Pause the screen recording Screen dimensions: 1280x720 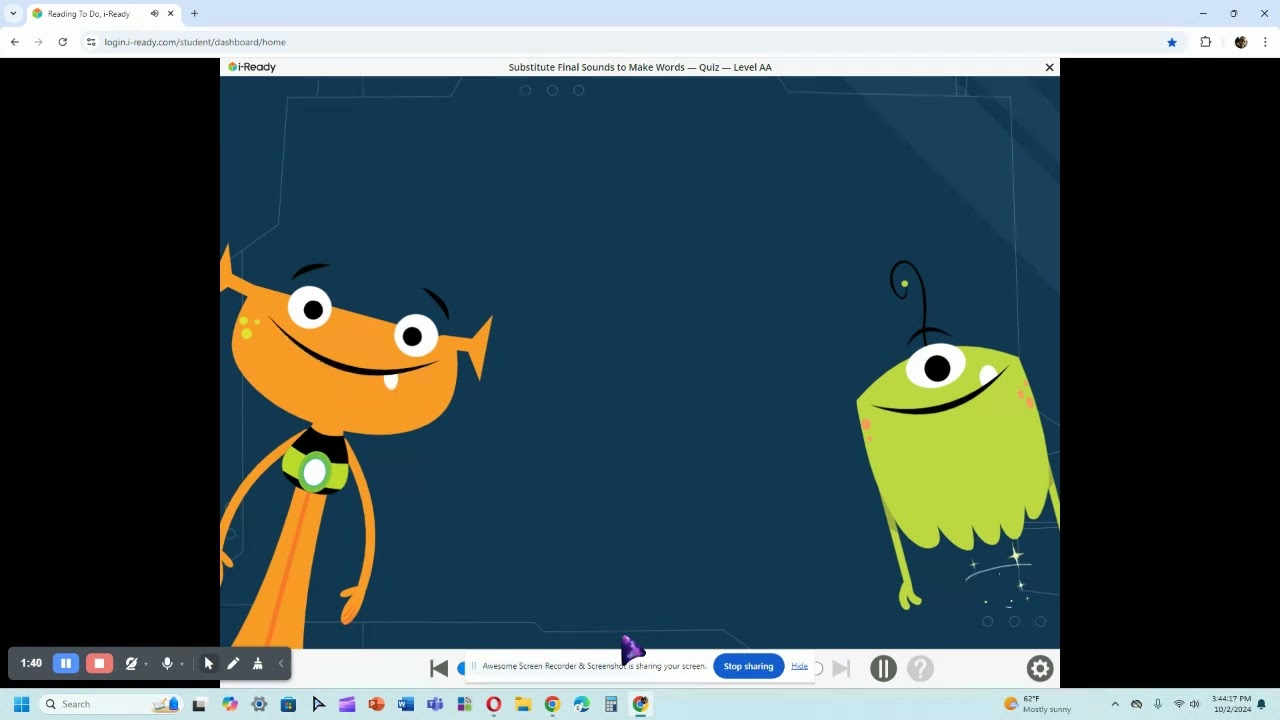66,663
